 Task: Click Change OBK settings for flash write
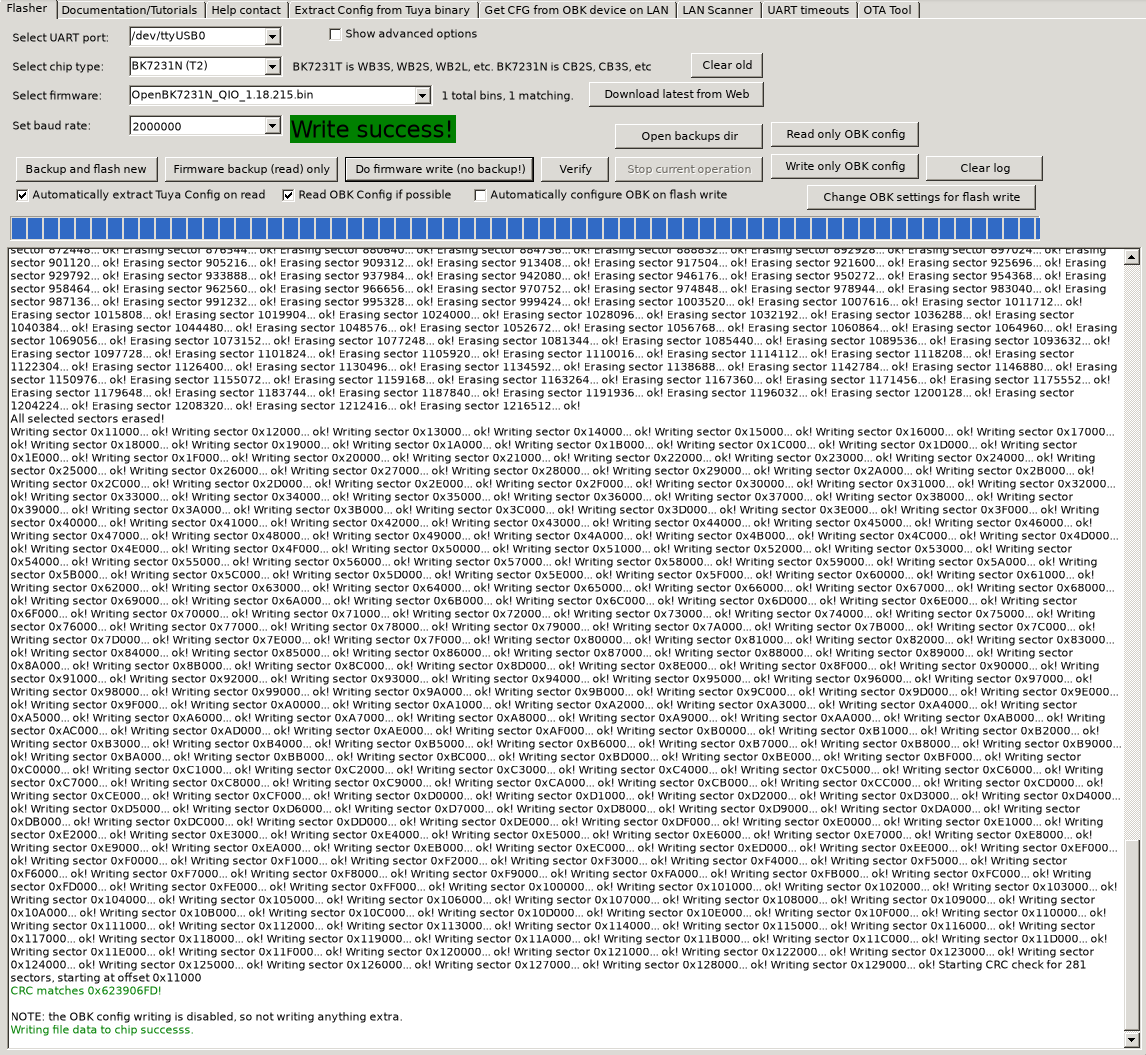[921, 197]
